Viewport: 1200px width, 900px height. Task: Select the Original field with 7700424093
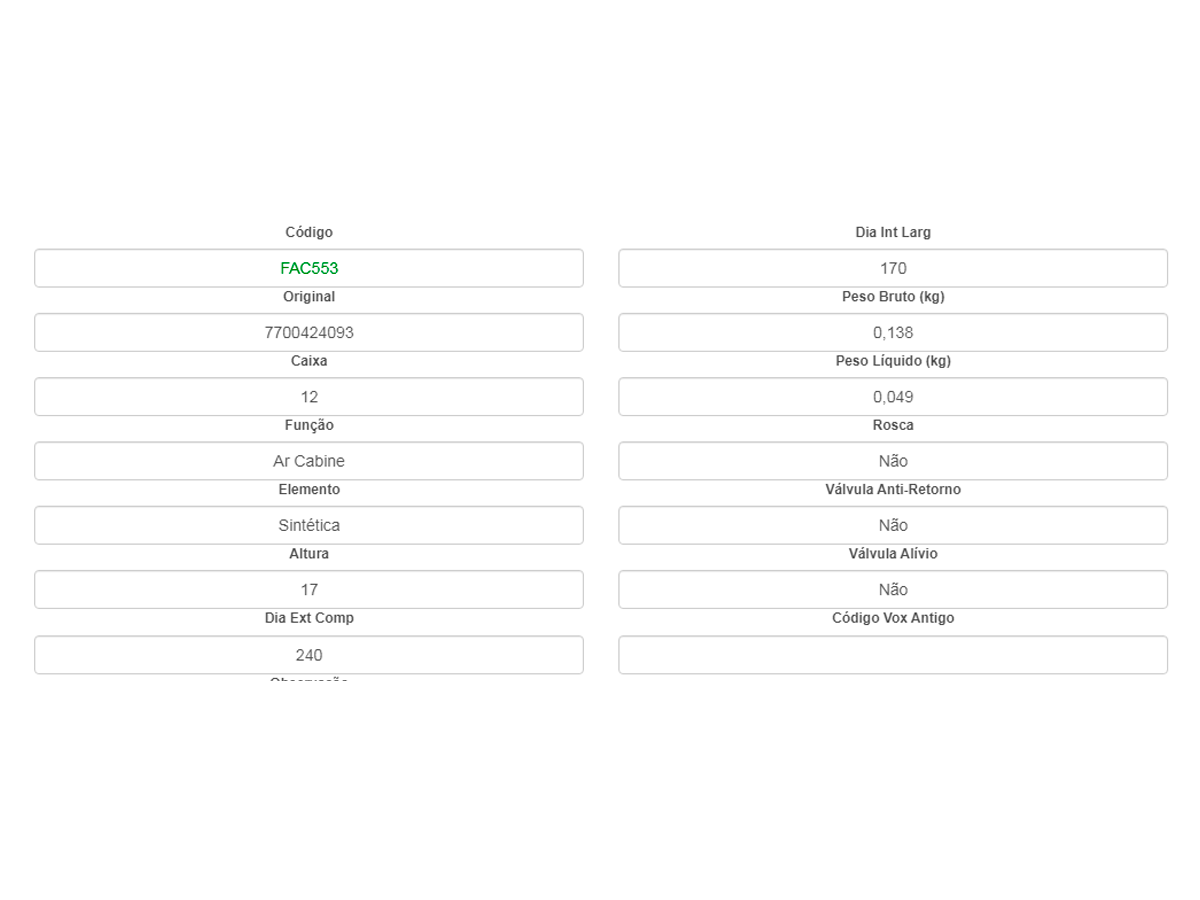[x=309, y=332]
